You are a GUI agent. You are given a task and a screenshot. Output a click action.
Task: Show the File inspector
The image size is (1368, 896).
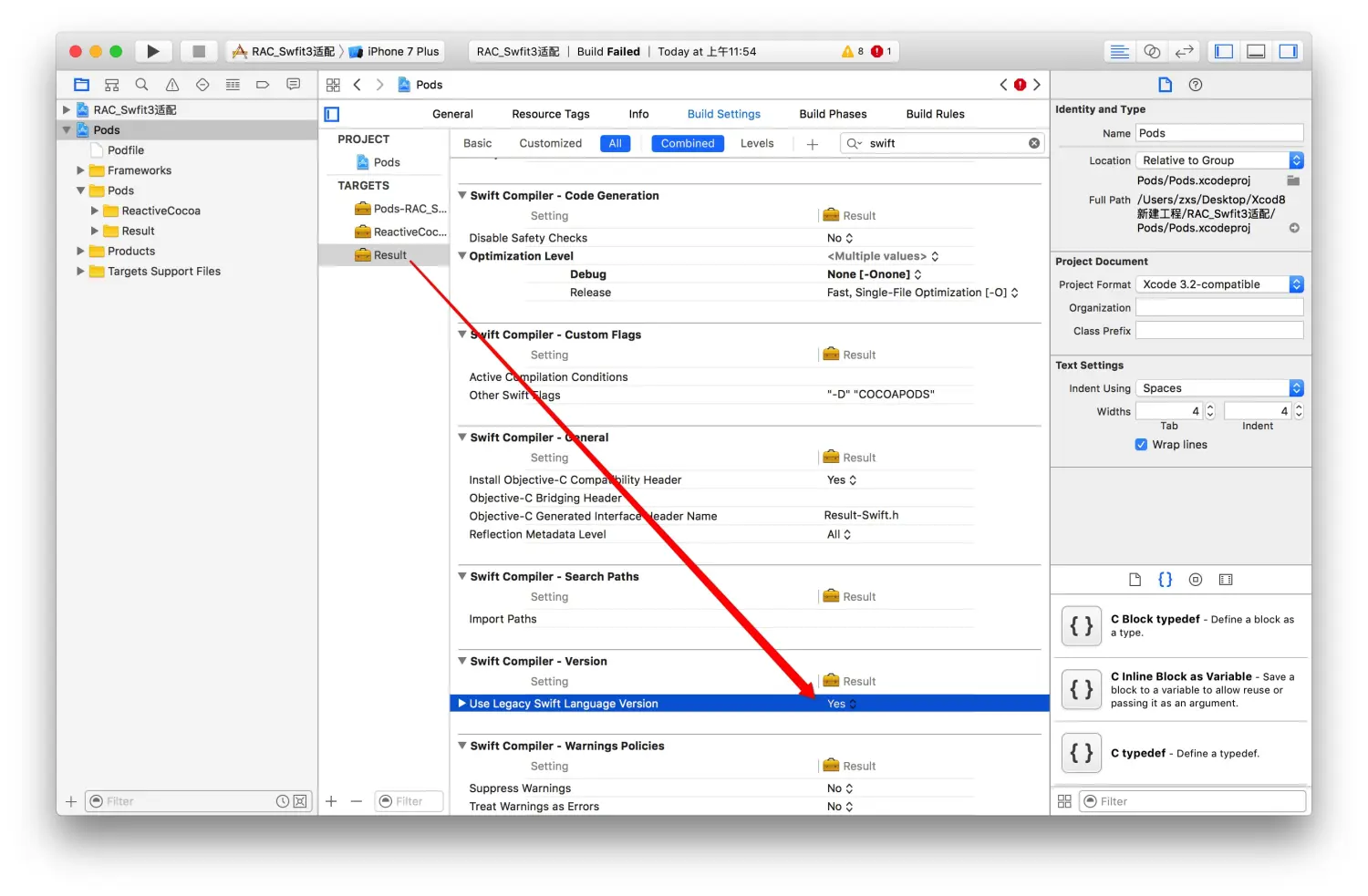[x=1165, y=85]
